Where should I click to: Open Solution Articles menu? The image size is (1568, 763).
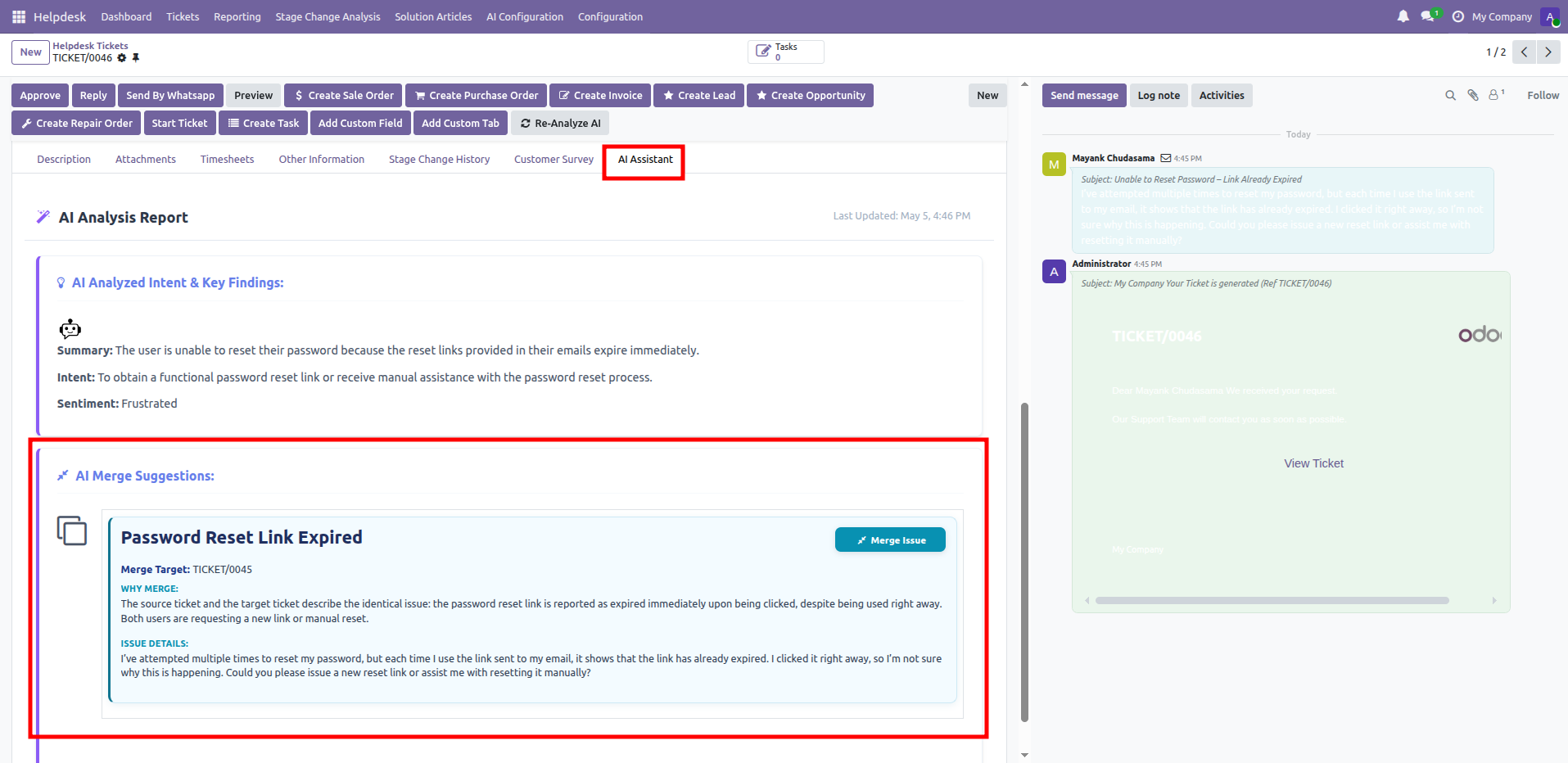pyautogui.click(x=433, y=16)
